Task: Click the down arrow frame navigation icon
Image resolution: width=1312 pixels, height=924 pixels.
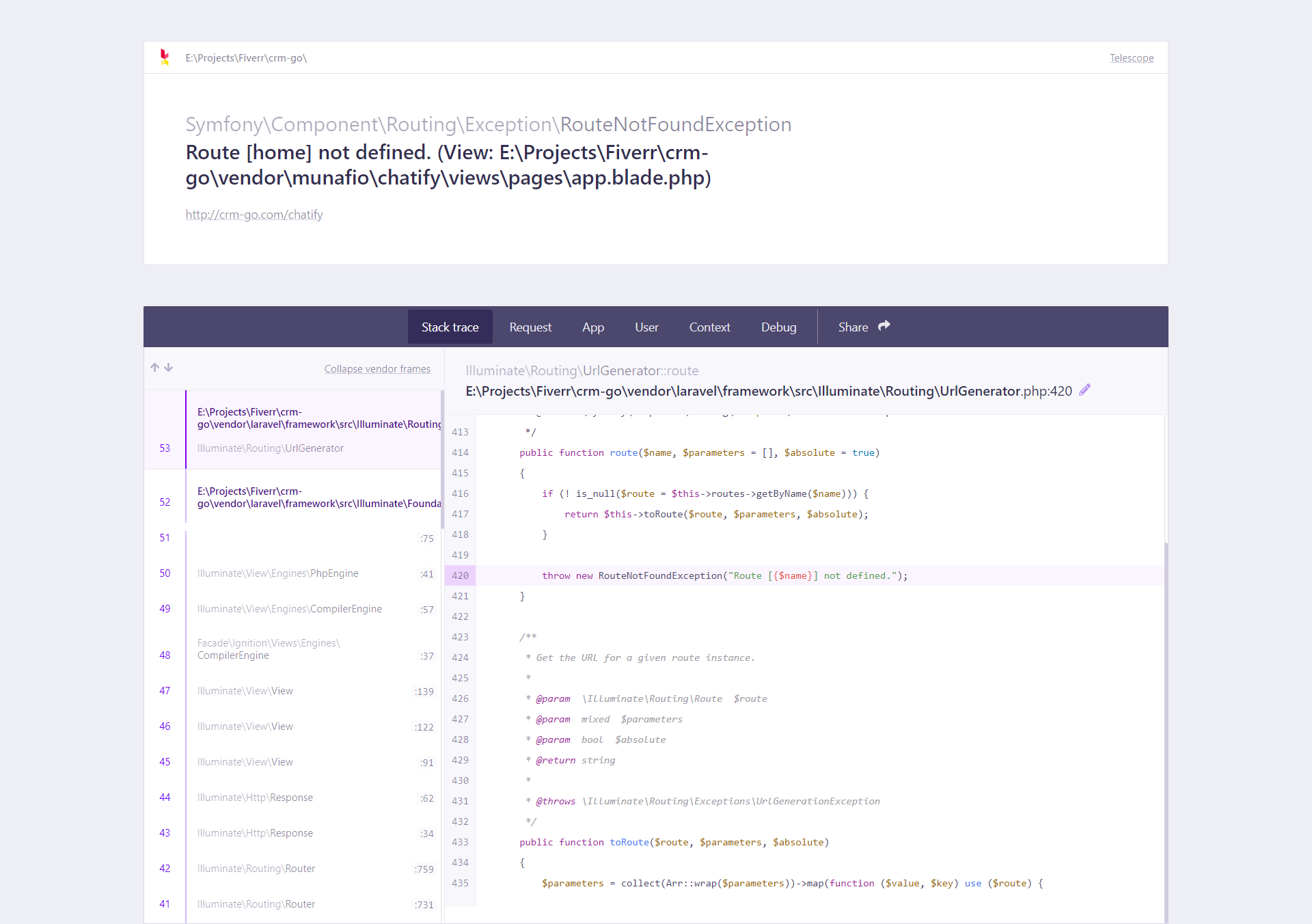Action: (167, 368)
